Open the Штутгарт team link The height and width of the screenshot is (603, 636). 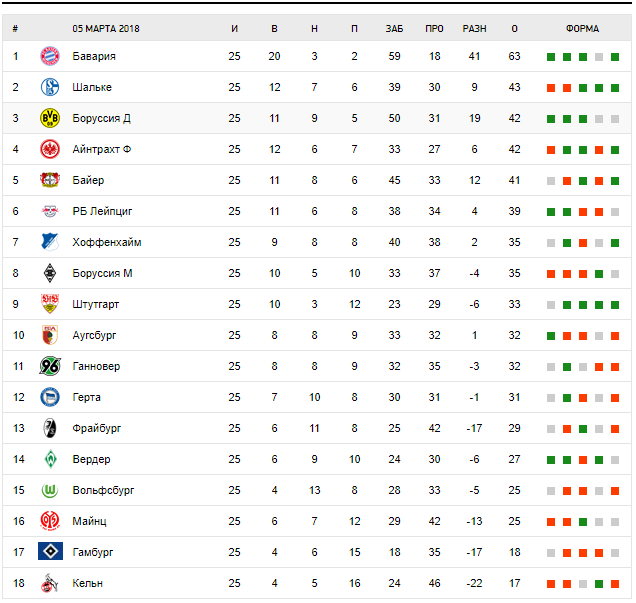(100, 304)
